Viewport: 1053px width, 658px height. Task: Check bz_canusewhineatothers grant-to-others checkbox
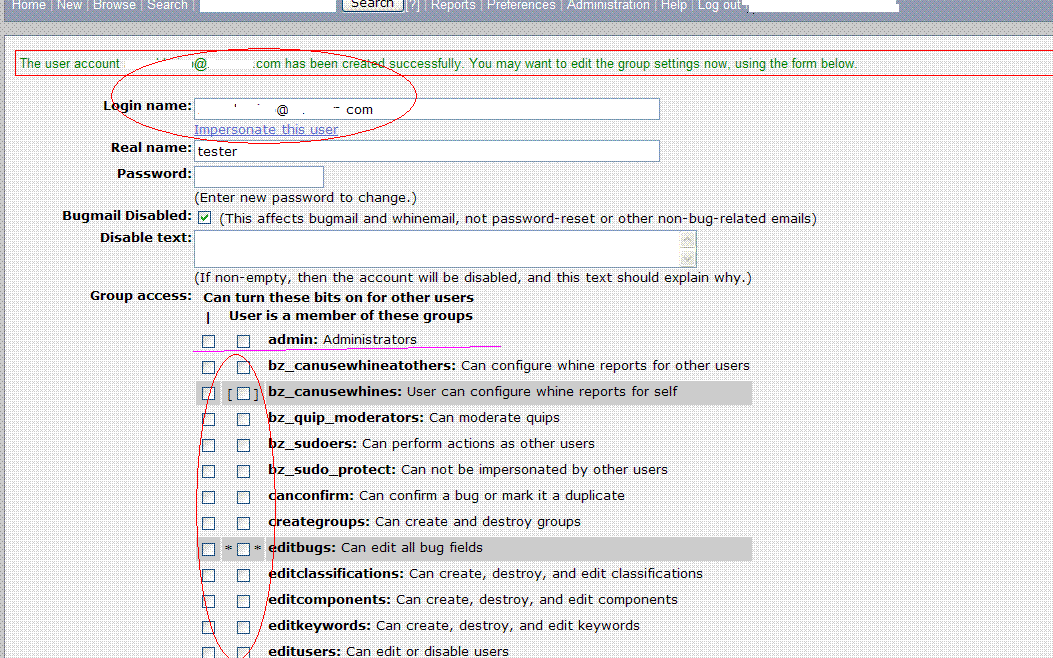[208, 367]
